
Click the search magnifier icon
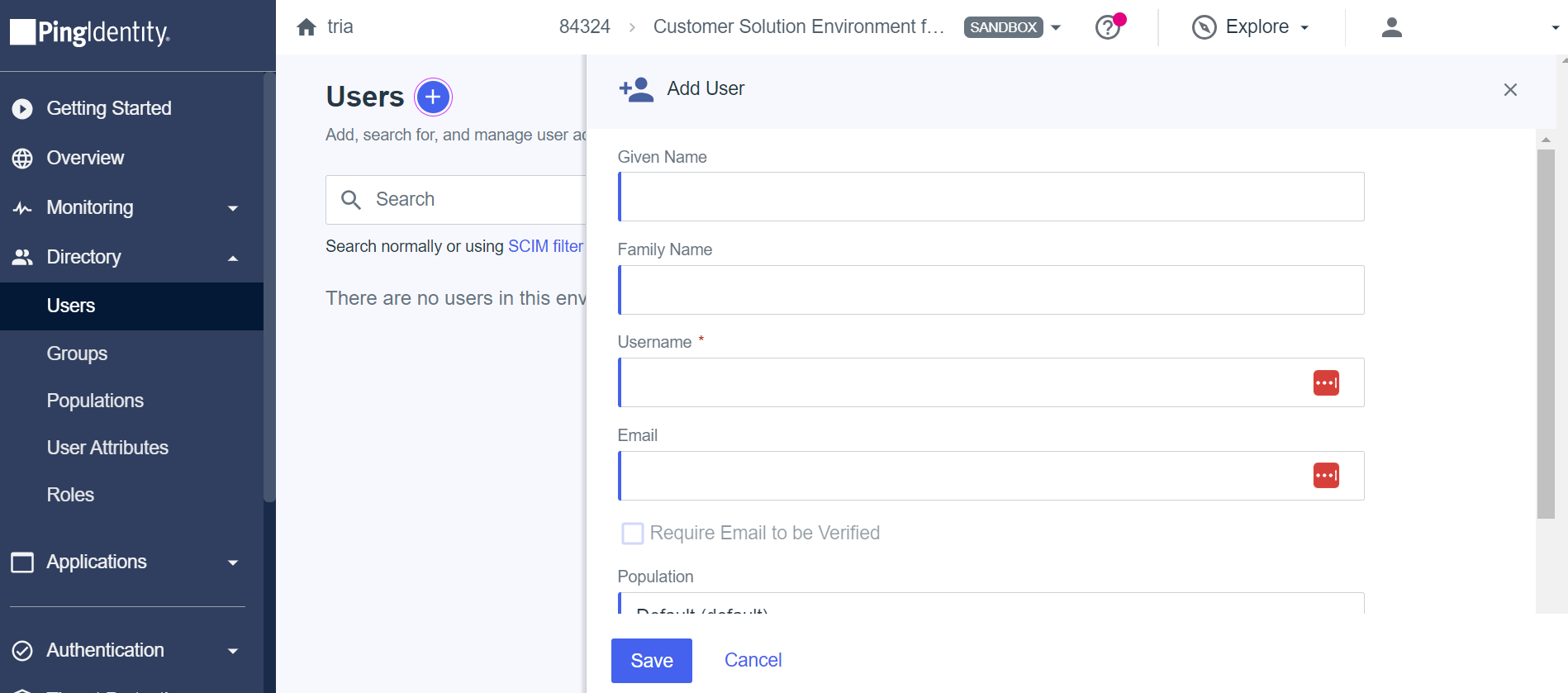(351, 200)
